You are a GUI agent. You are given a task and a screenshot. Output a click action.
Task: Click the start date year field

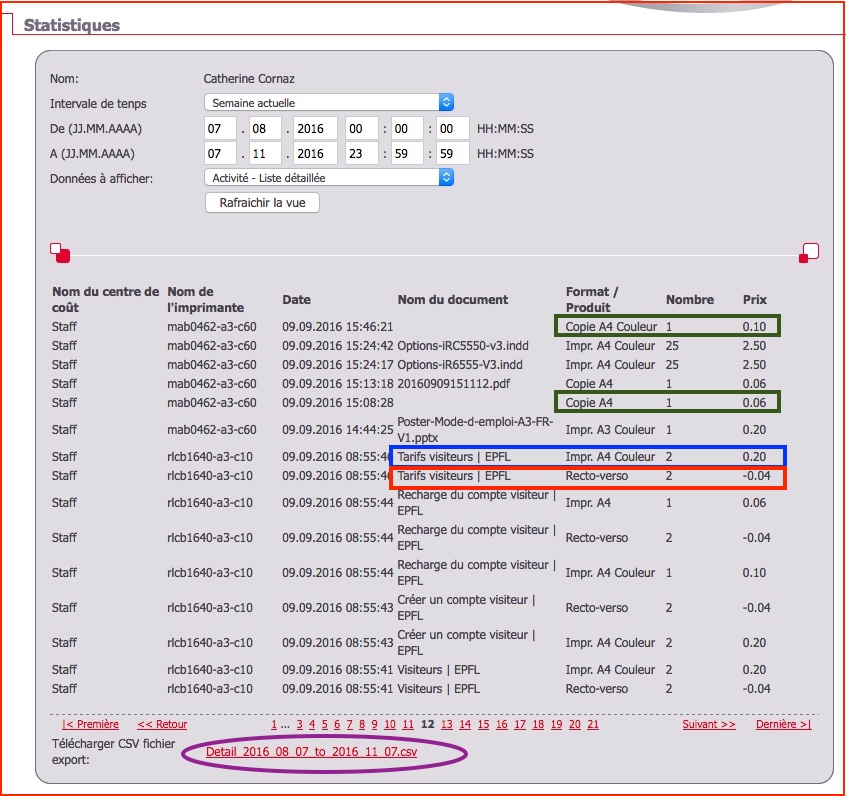point(315,128)
